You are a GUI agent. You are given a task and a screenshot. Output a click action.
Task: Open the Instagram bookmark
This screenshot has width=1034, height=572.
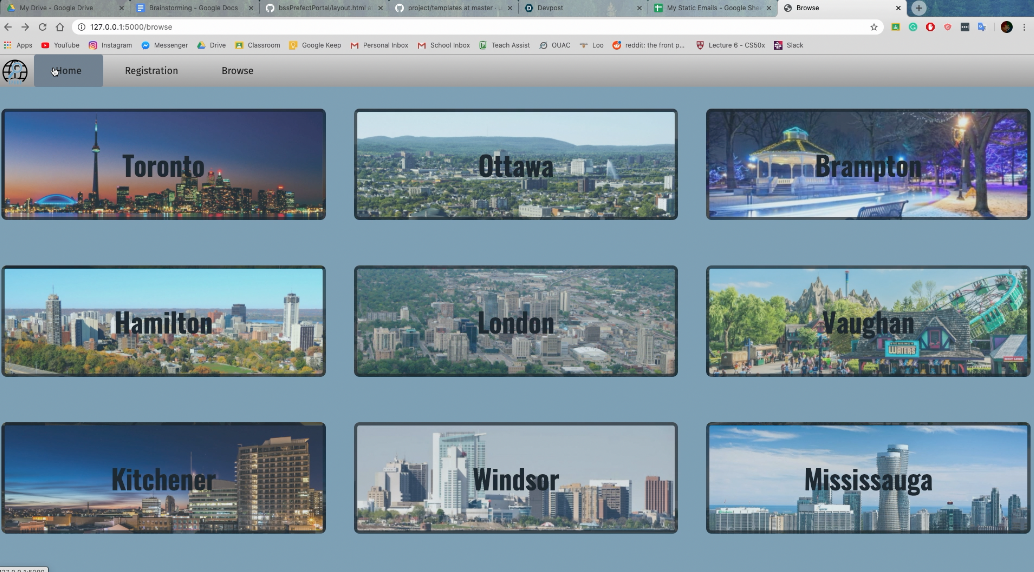point(110,46)
